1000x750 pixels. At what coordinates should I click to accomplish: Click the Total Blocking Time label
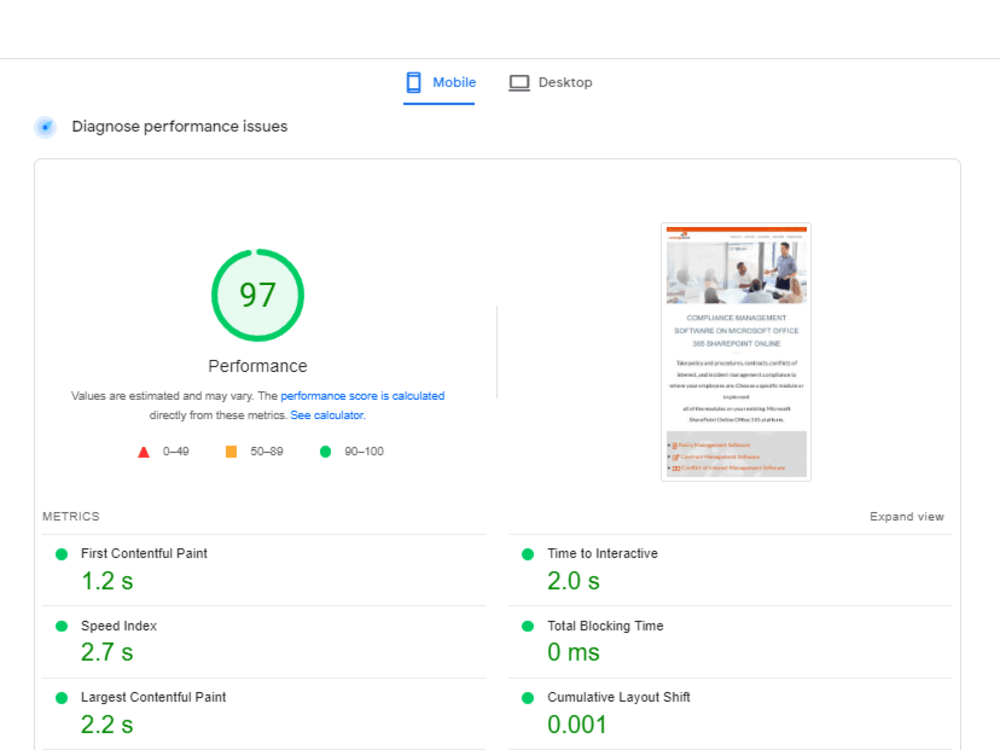pos(605,626)
